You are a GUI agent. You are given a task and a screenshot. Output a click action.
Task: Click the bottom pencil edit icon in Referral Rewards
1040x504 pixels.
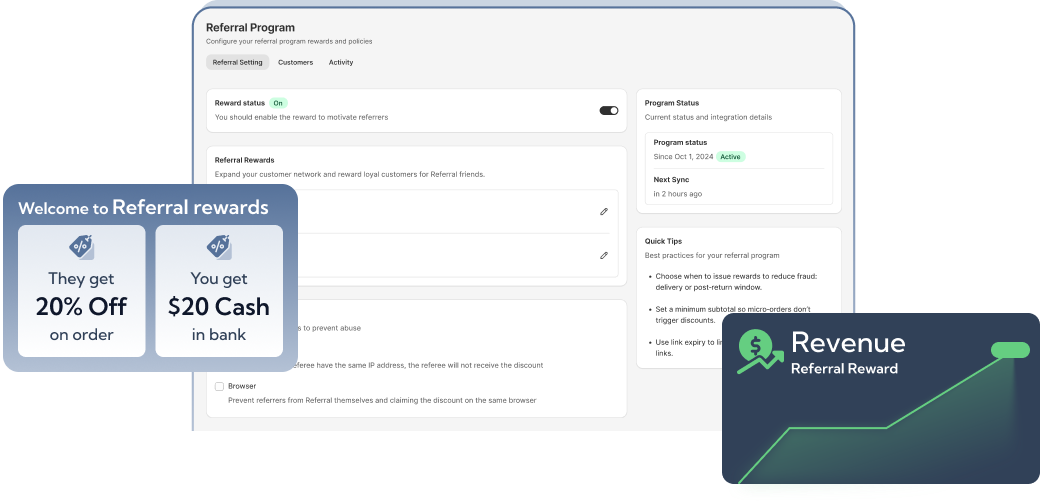(604, 256)
